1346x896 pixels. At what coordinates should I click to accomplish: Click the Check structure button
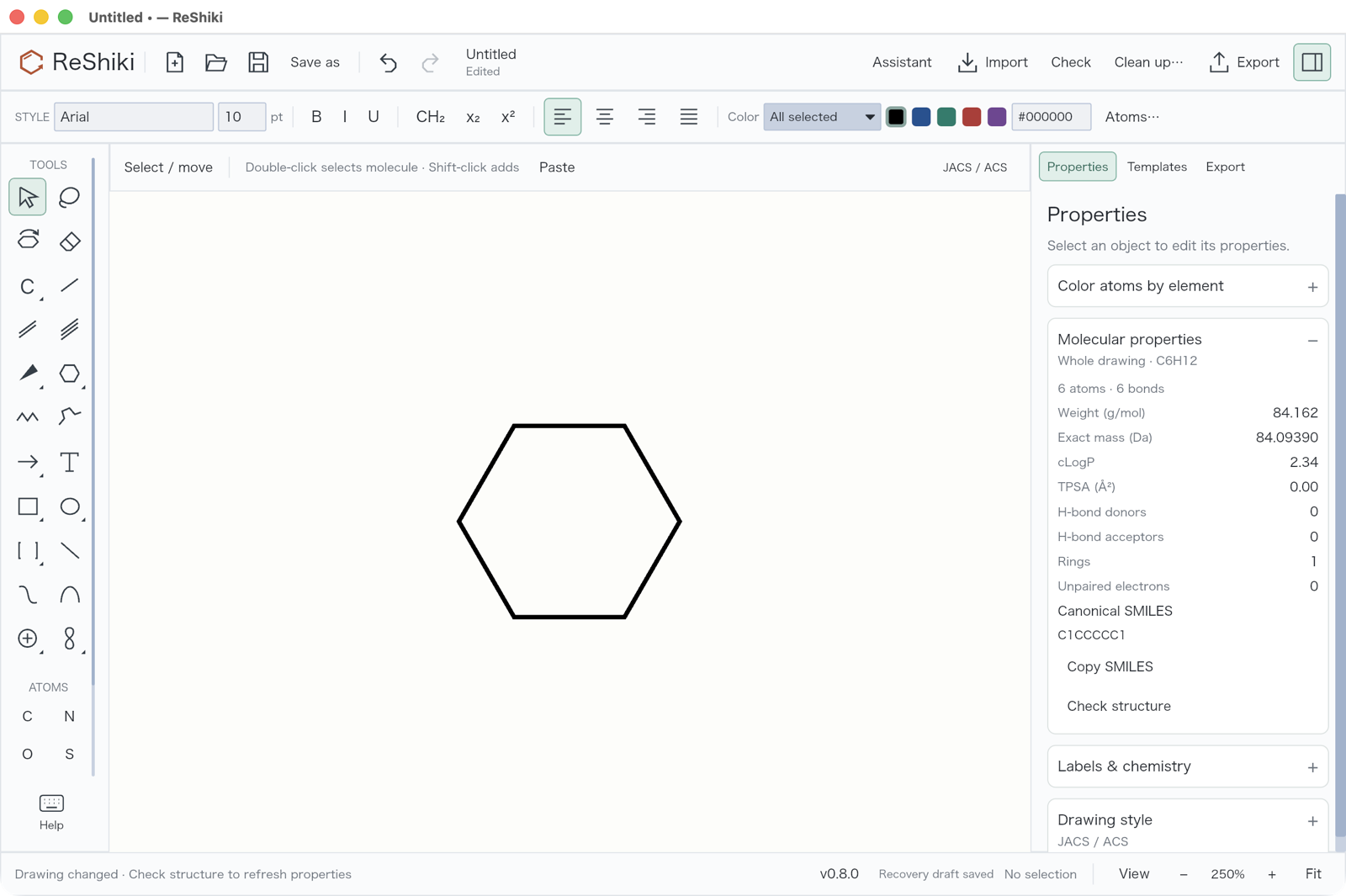coord(1119,706)
